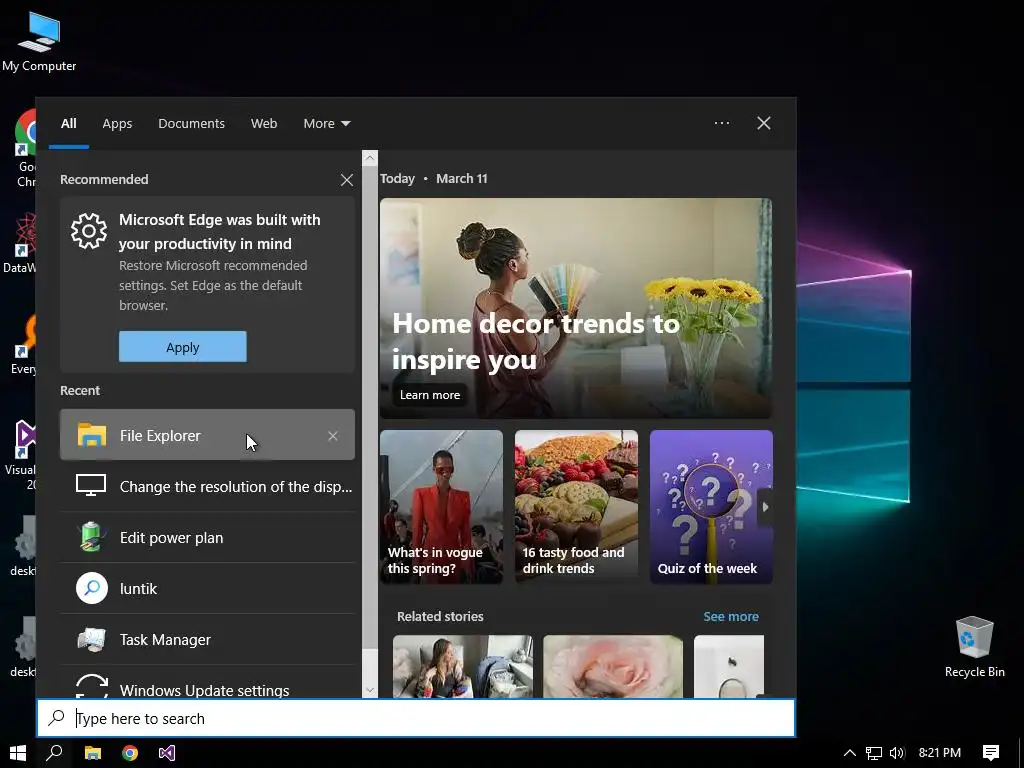Open Task Manager from Recent list
Screen dimensions: 1024x768
[208, 639]
